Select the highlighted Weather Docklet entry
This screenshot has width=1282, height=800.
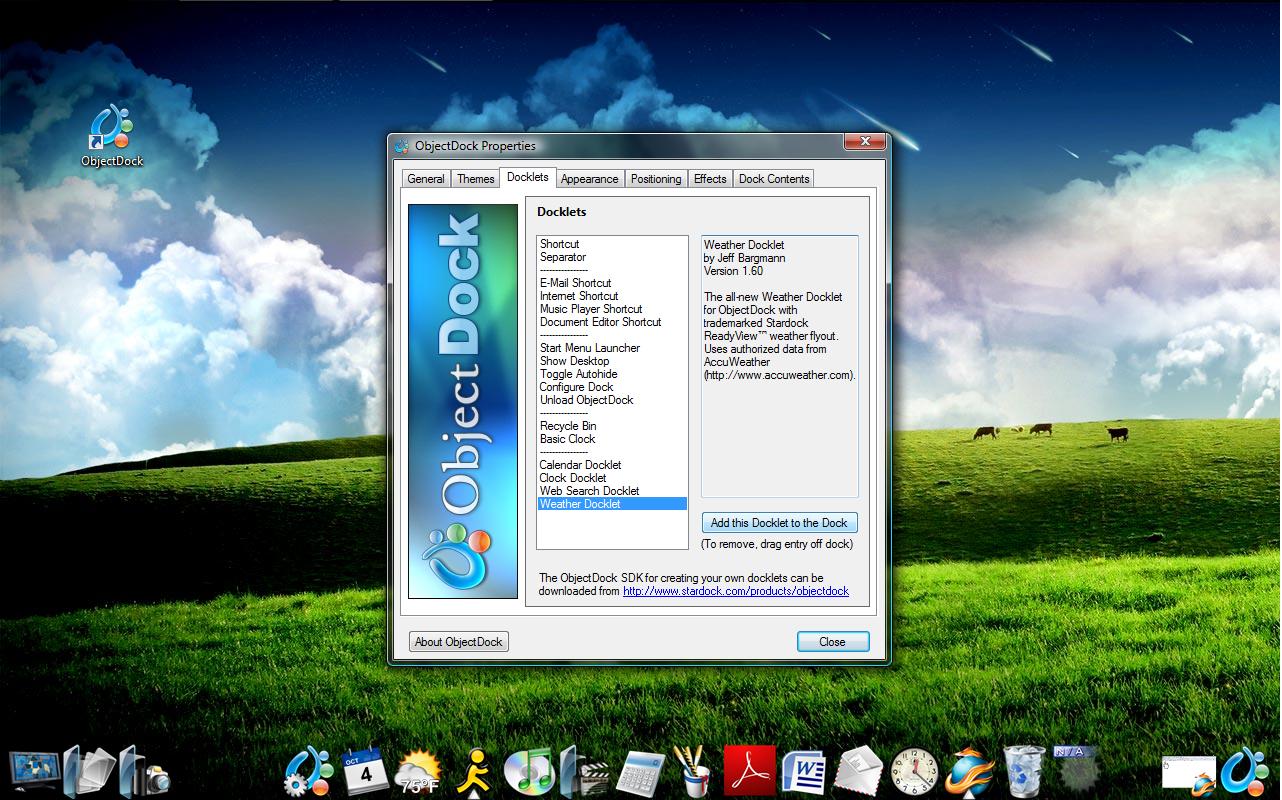pyautogui.click(x=612, y=504)
